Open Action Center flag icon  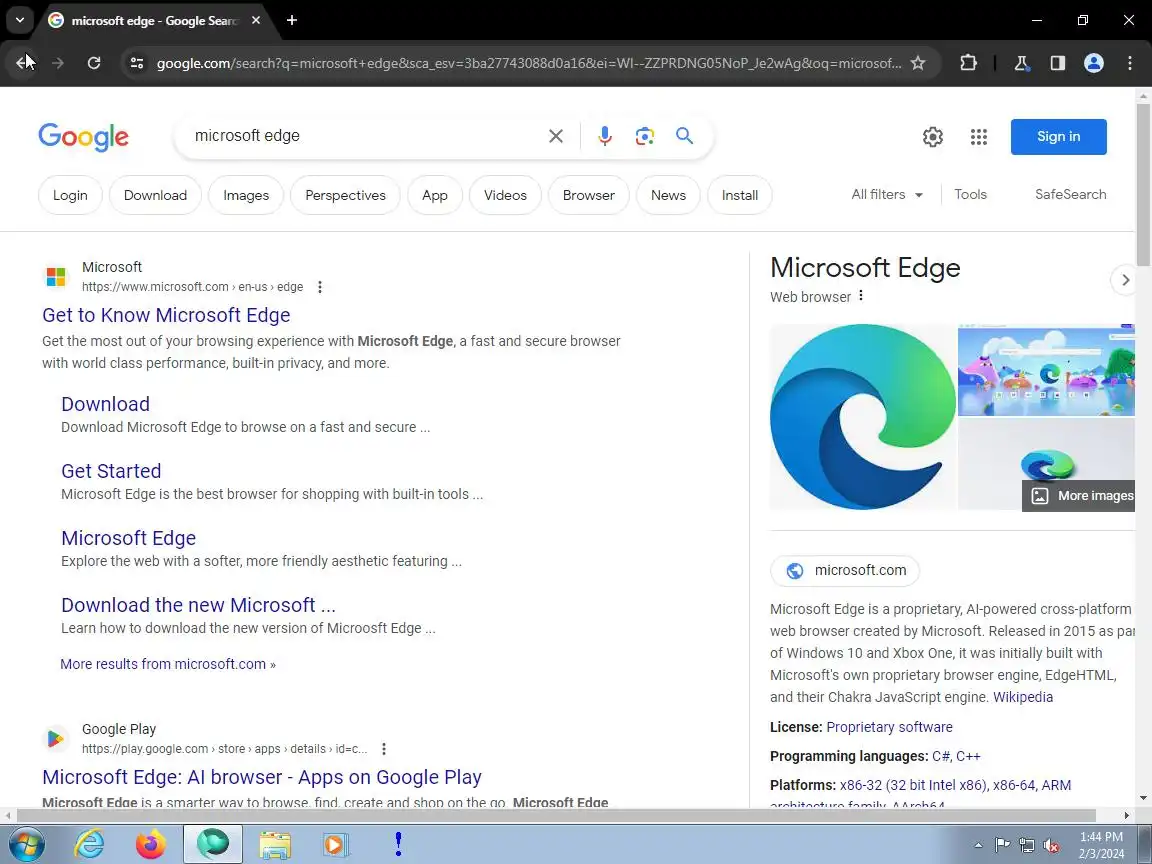pos(1001,845)
